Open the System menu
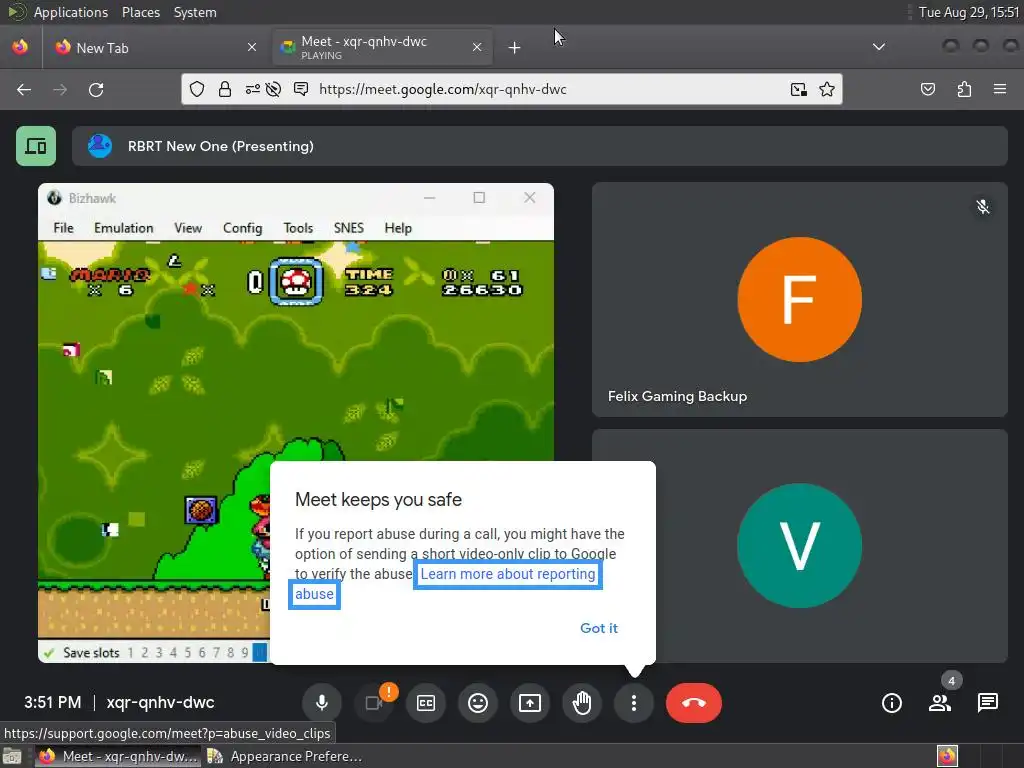Image resolution: width=1024 pixels, height=768 pixels. [x=195, y=12]
